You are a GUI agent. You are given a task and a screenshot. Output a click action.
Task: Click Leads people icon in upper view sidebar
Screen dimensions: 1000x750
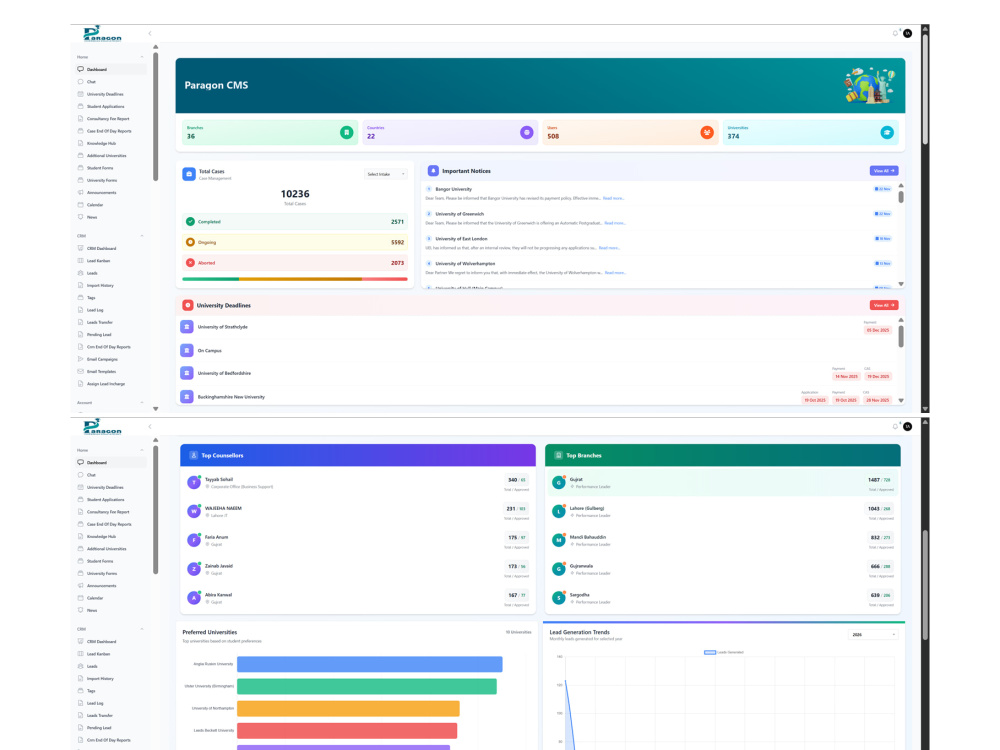coord(80,273)
